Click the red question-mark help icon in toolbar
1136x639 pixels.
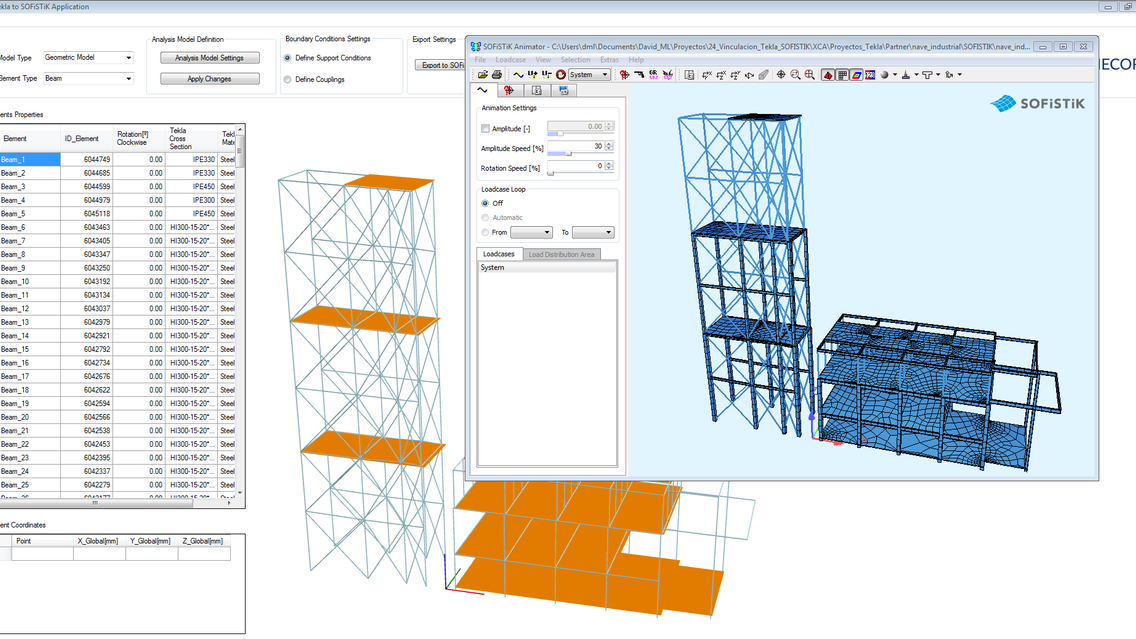click(624, 75)
